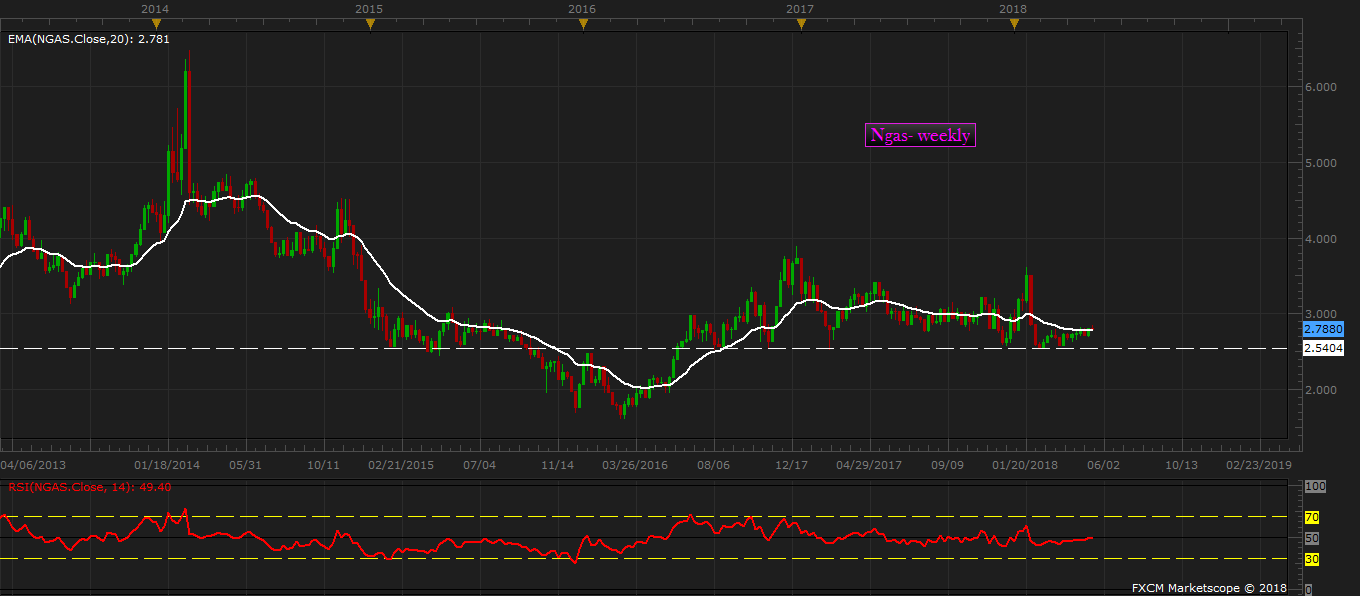Click the 04/29/2017 date axis label
The height and width of the screenshot is (596, 1360).
click(x=869, y=465)
